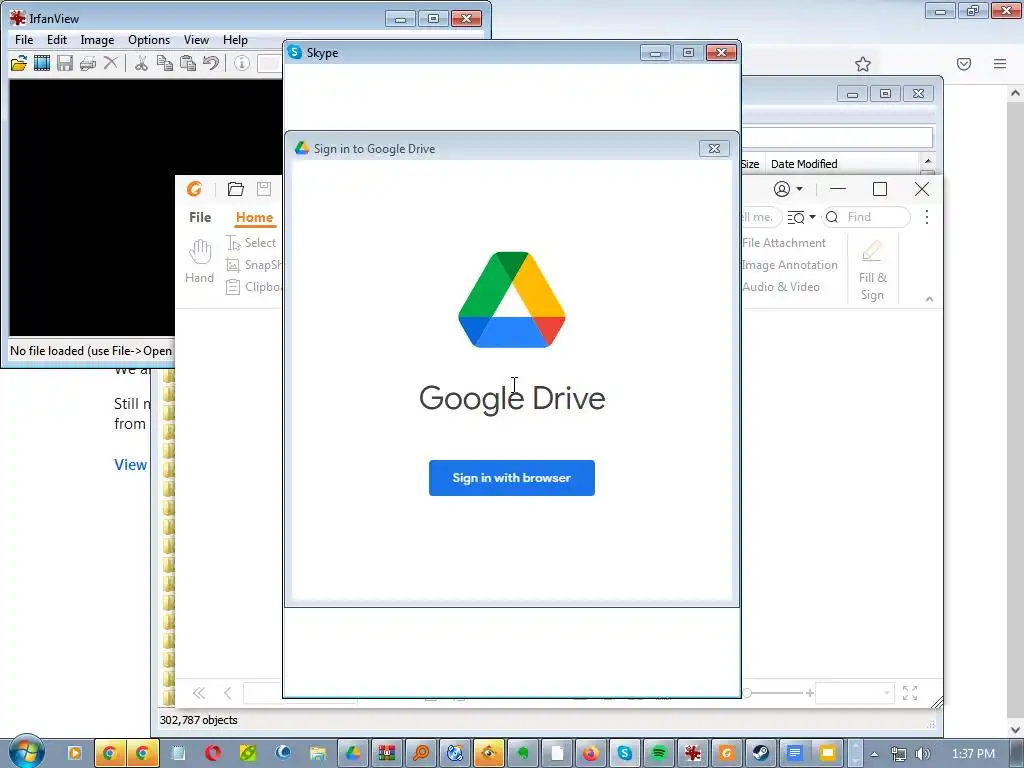Select the Hand tool in Foxit
Image resolution: width=1024 pixels, height=768 pixels.
coord(199,261)
